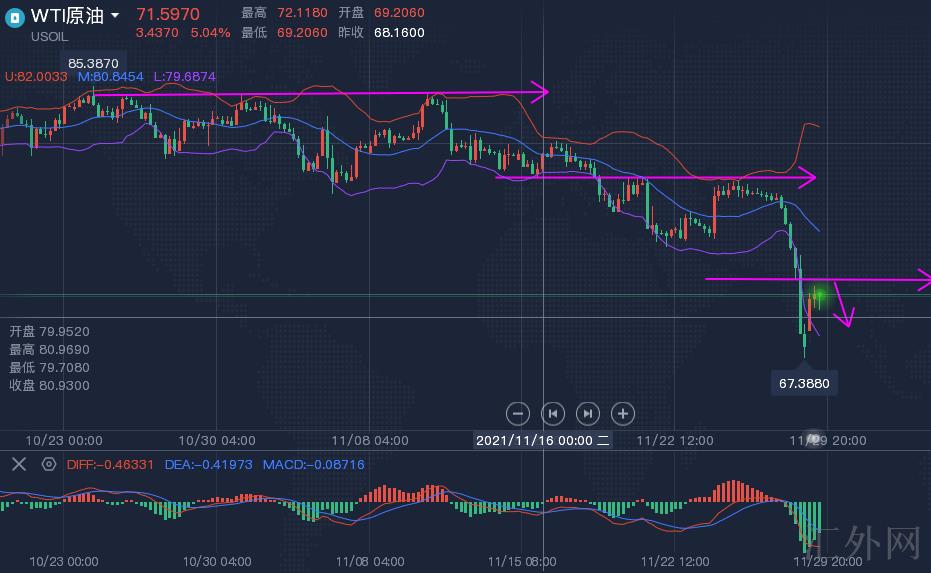The image size is (931, 573).
Task: Select the Bollinger lower band L:79.6874 label
Action: pyautogui.click(x=183, y=77)
